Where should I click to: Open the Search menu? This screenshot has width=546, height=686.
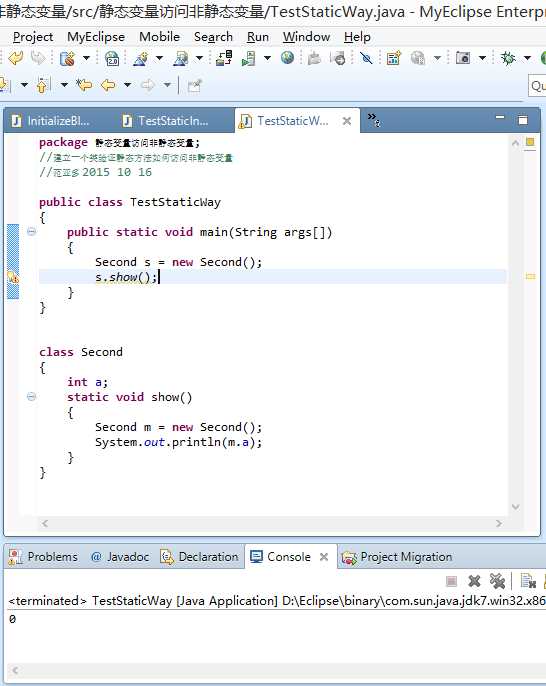click(x=213, y=37)
